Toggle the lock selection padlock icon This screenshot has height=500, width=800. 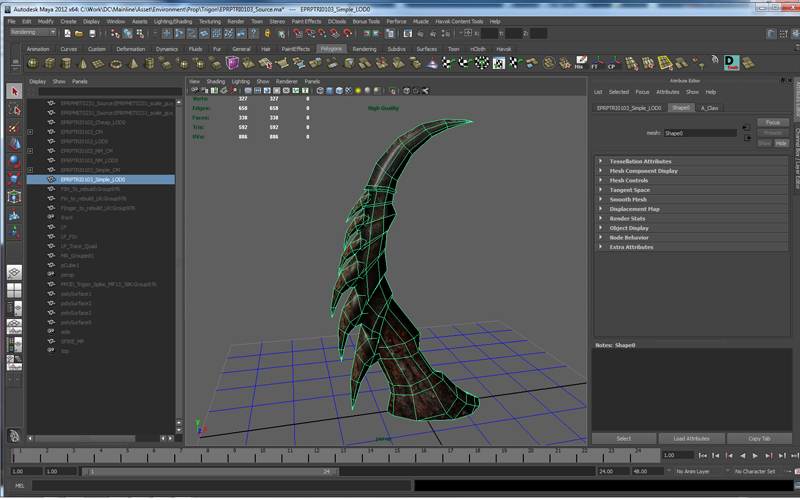[267, 34]
